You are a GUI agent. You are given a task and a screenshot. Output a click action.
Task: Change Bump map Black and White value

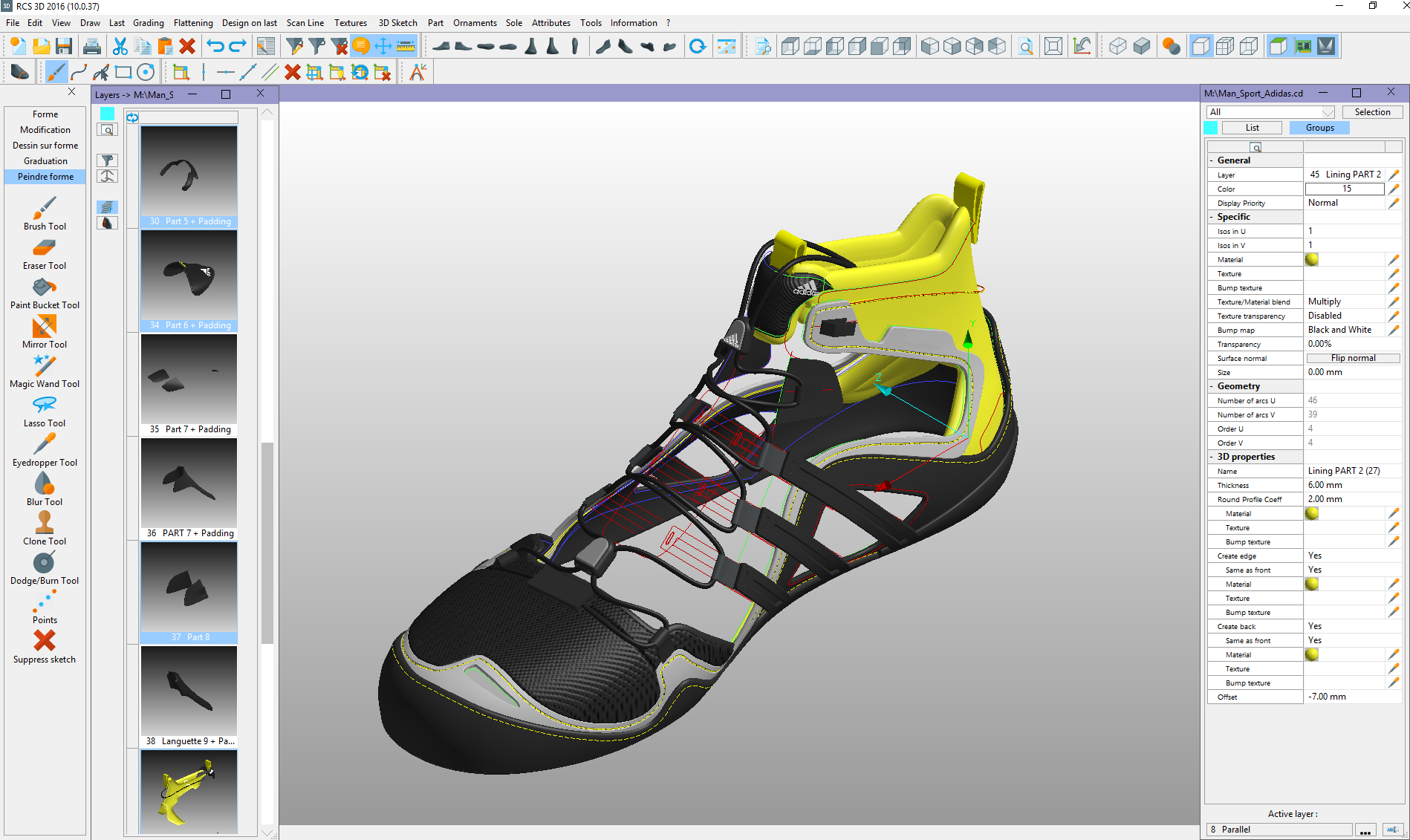click(x=1345, y=330)
